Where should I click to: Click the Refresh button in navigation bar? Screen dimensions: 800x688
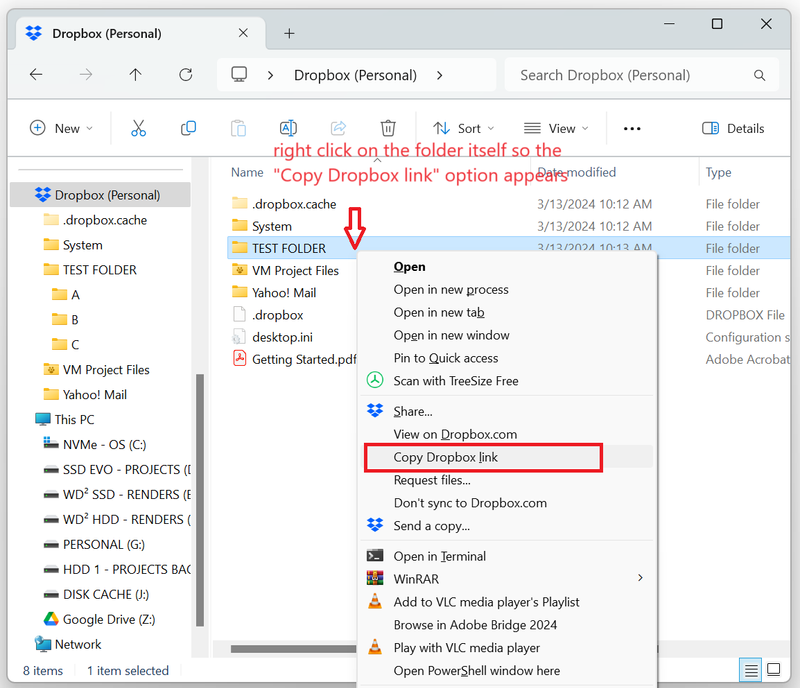(x=185, y=75)
